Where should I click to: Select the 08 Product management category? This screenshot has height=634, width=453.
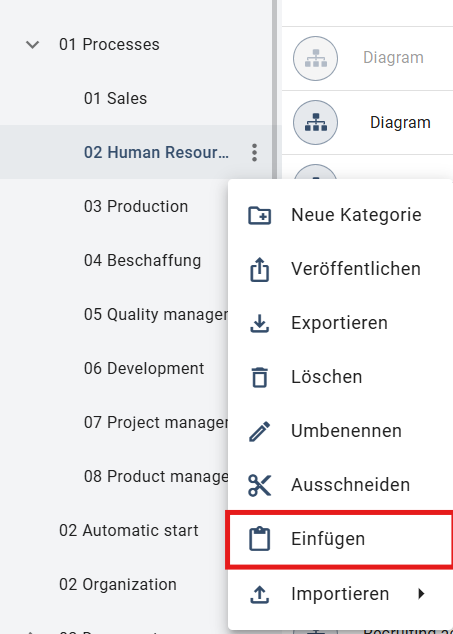coord(156,476)
